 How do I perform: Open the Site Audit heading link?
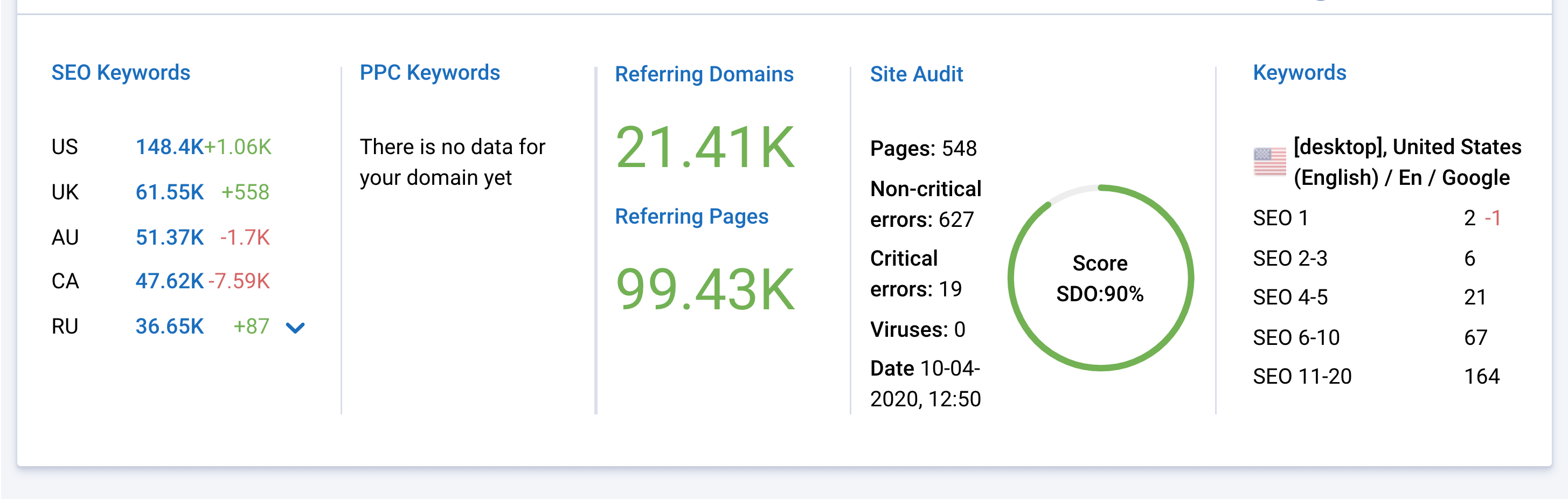tap(916, 74)
